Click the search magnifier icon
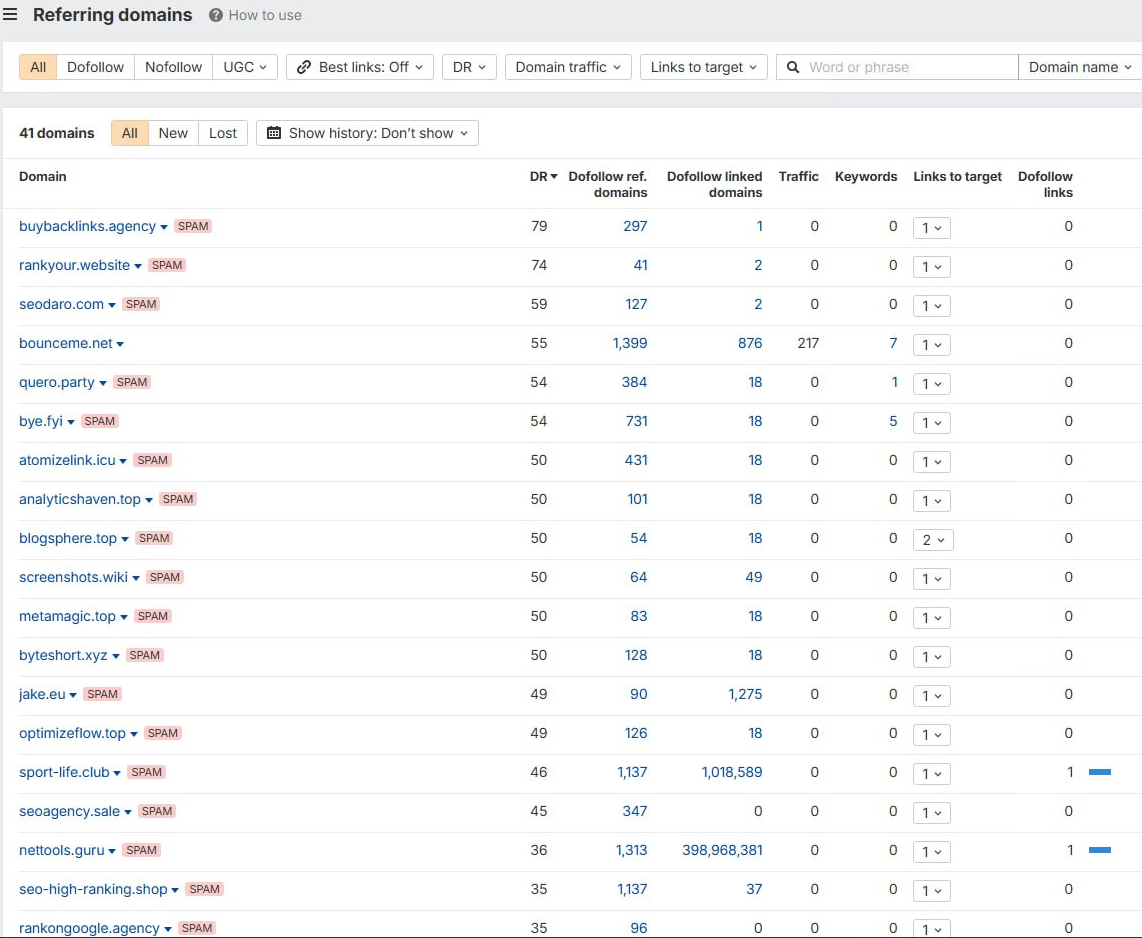The height and width of the screenshot is (938, 1142). pos(793,67)
